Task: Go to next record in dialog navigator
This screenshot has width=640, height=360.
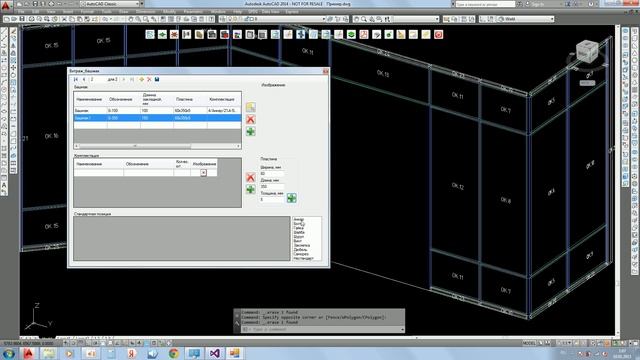Action: [x=124, y=79]
